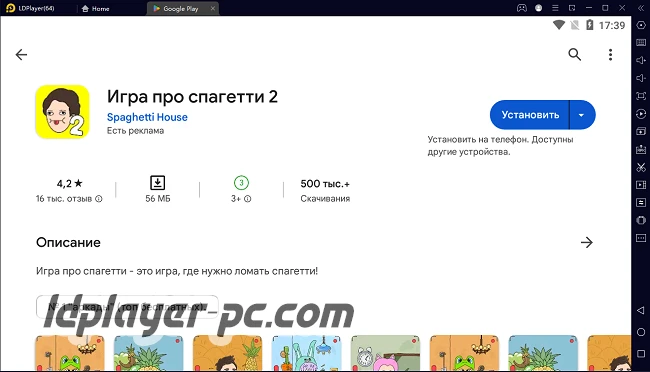Click the video recorder icon in sidebar

tap(641, 185)
